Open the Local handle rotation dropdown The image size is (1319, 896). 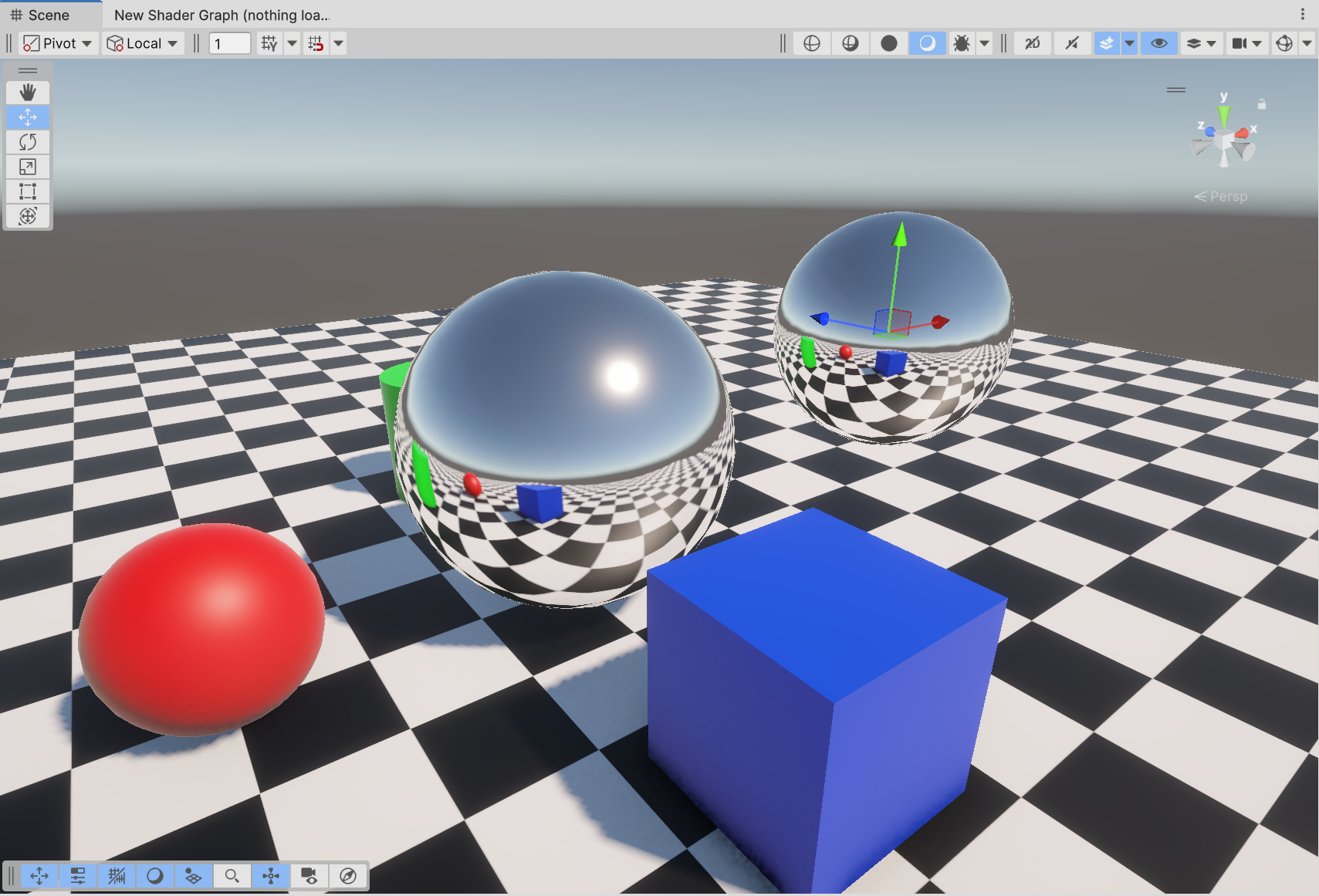(143, 43)
